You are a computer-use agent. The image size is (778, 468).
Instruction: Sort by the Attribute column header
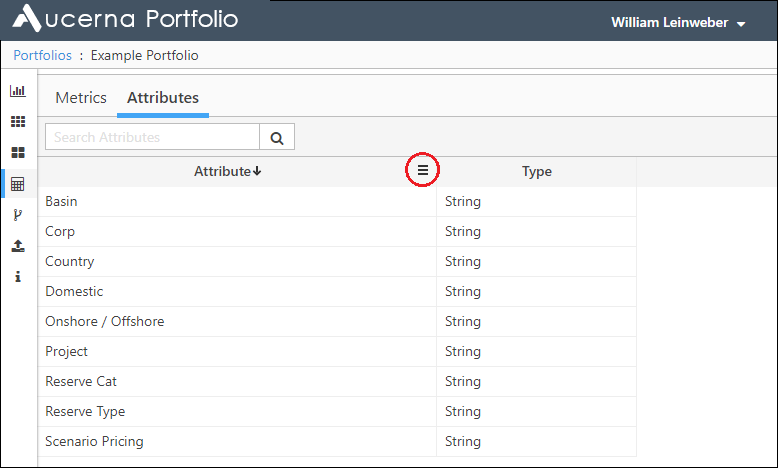point(228,171)
